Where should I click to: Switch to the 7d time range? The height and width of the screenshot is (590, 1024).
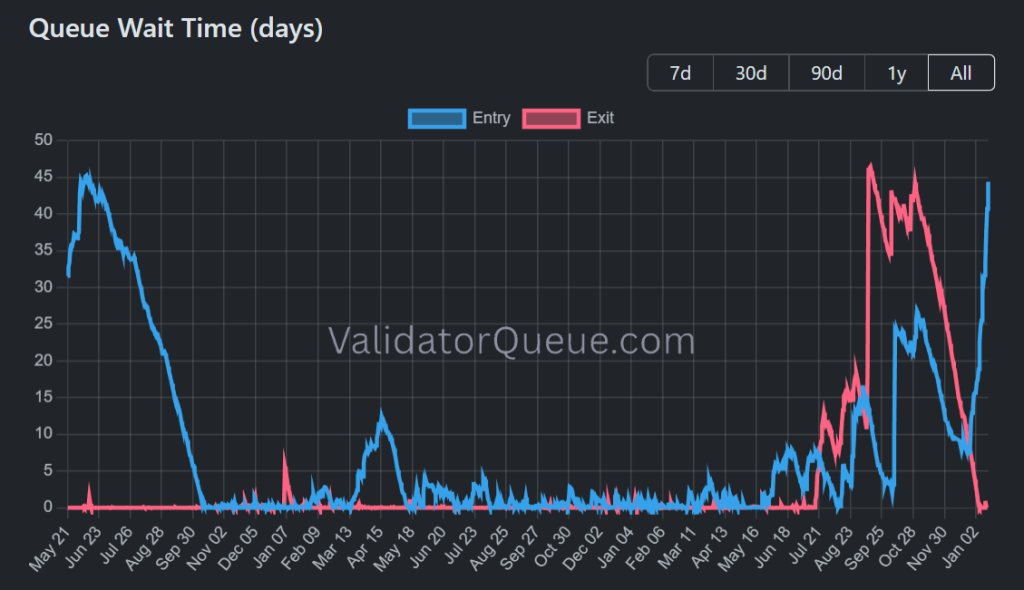pos(680,72)
